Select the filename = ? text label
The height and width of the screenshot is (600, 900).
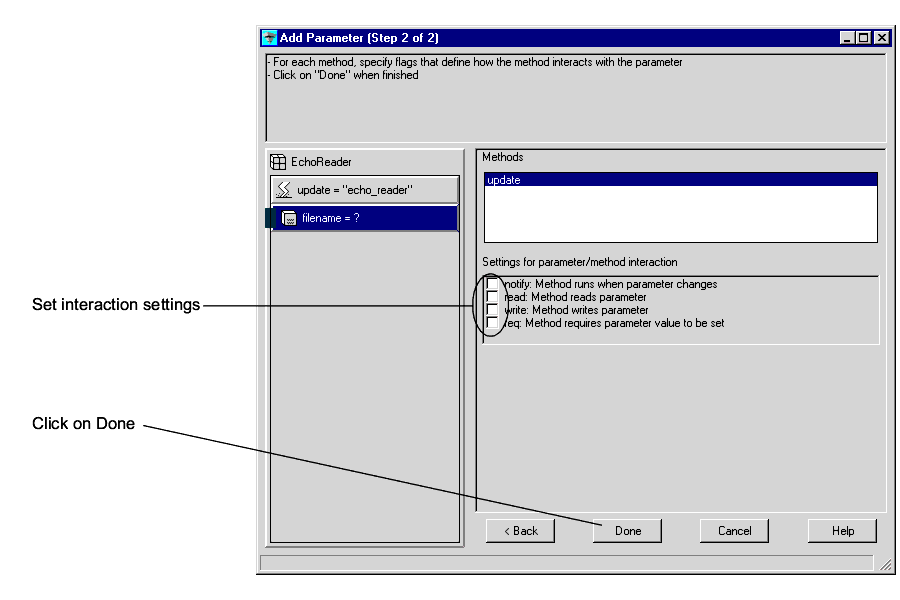tap(330, 218)
